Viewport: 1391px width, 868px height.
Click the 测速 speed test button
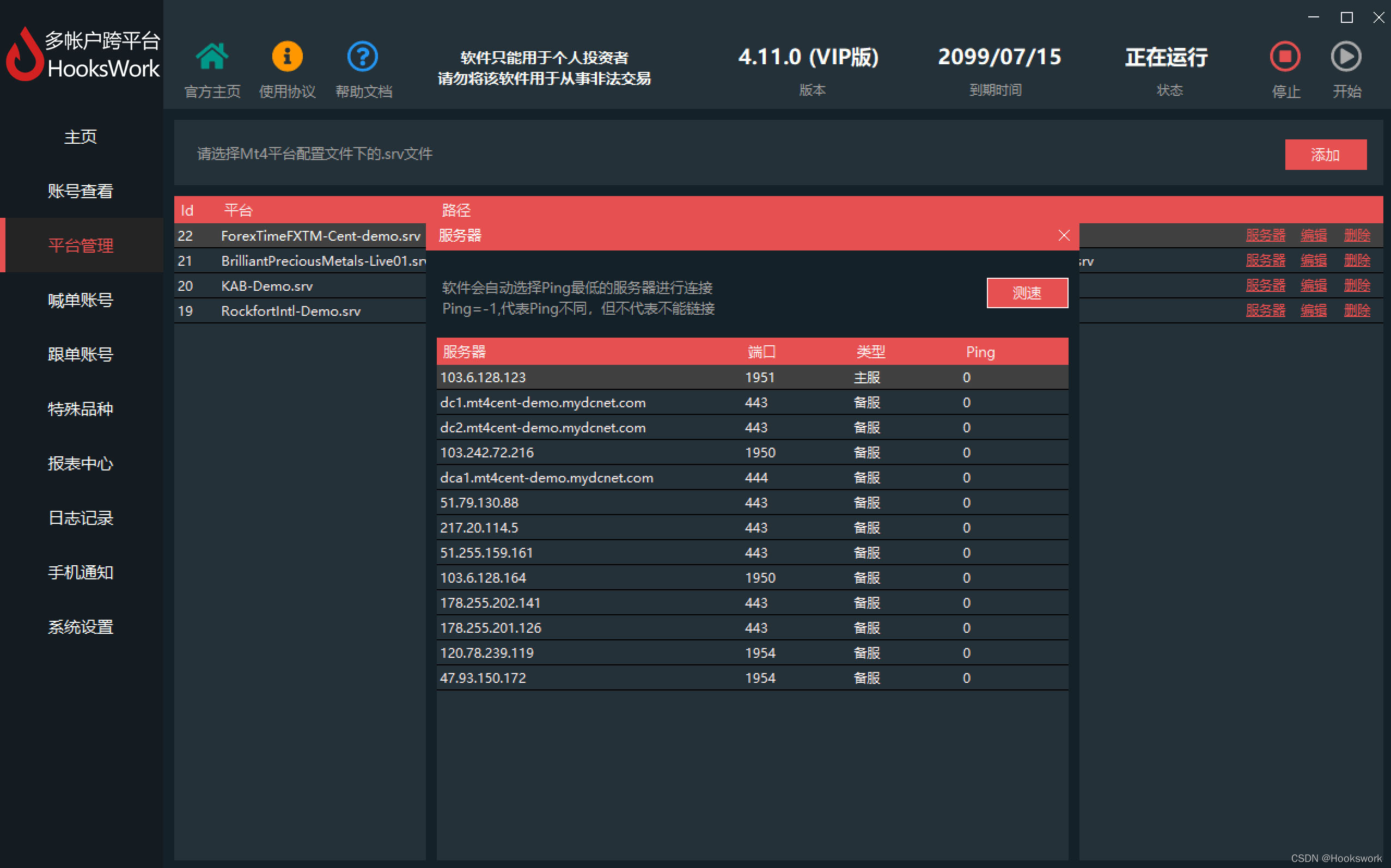(x=1027, y=293)
